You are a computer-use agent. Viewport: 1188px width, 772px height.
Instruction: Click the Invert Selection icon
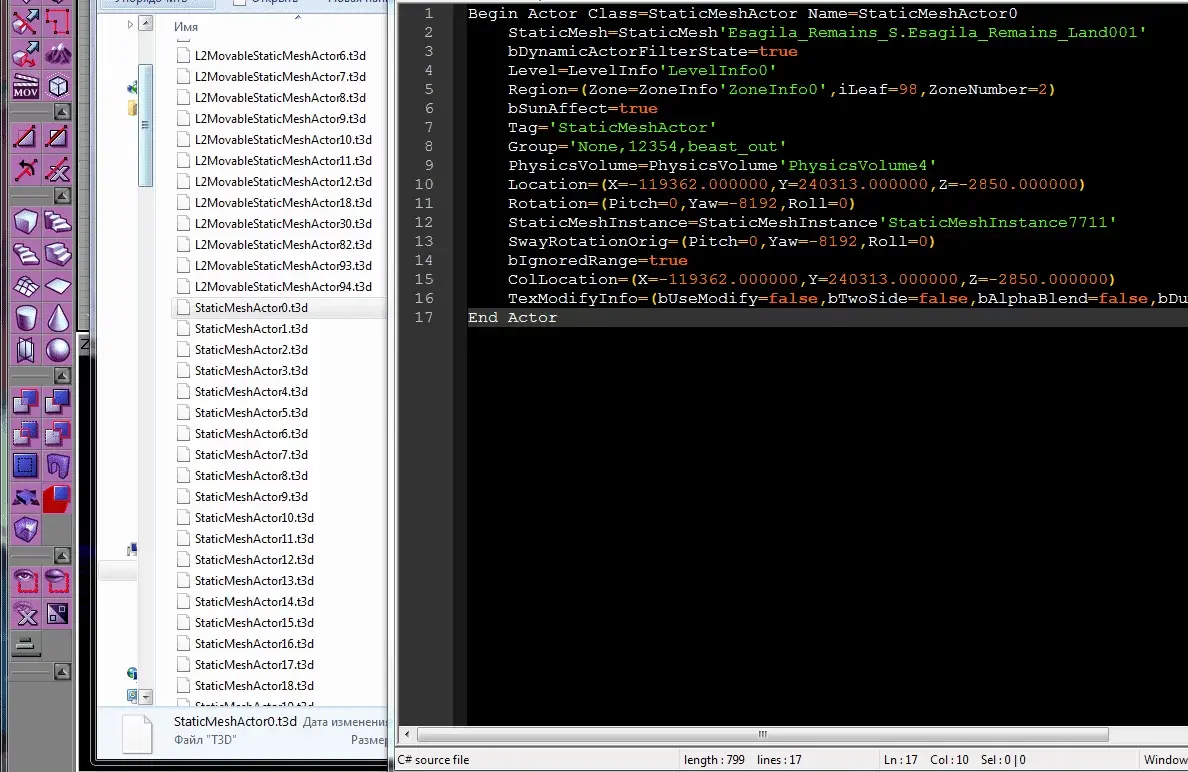tap(58, 614)
